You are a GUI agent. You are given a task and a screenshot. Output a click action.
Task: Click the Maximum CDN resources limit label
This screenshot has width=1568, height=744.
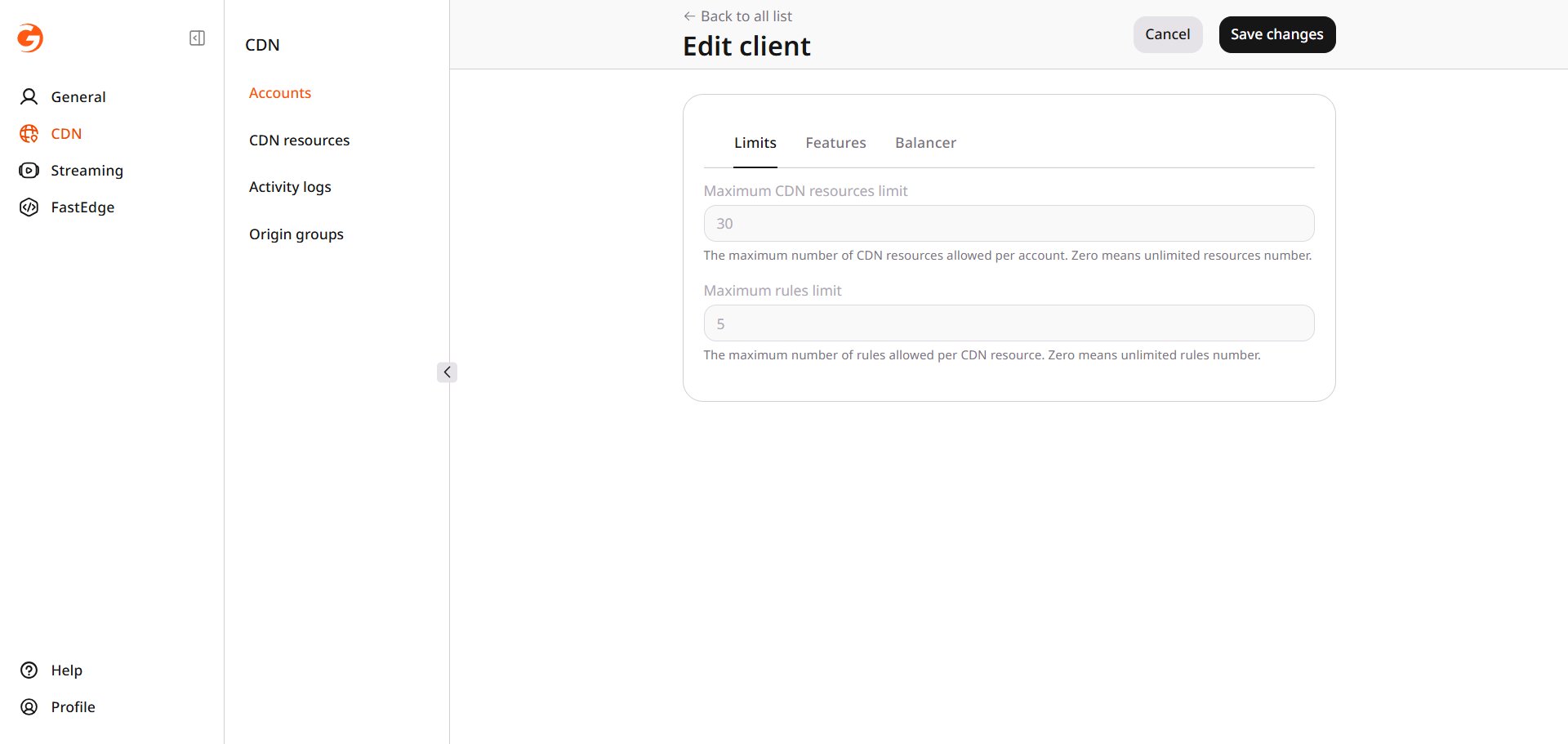click(805, 191)
